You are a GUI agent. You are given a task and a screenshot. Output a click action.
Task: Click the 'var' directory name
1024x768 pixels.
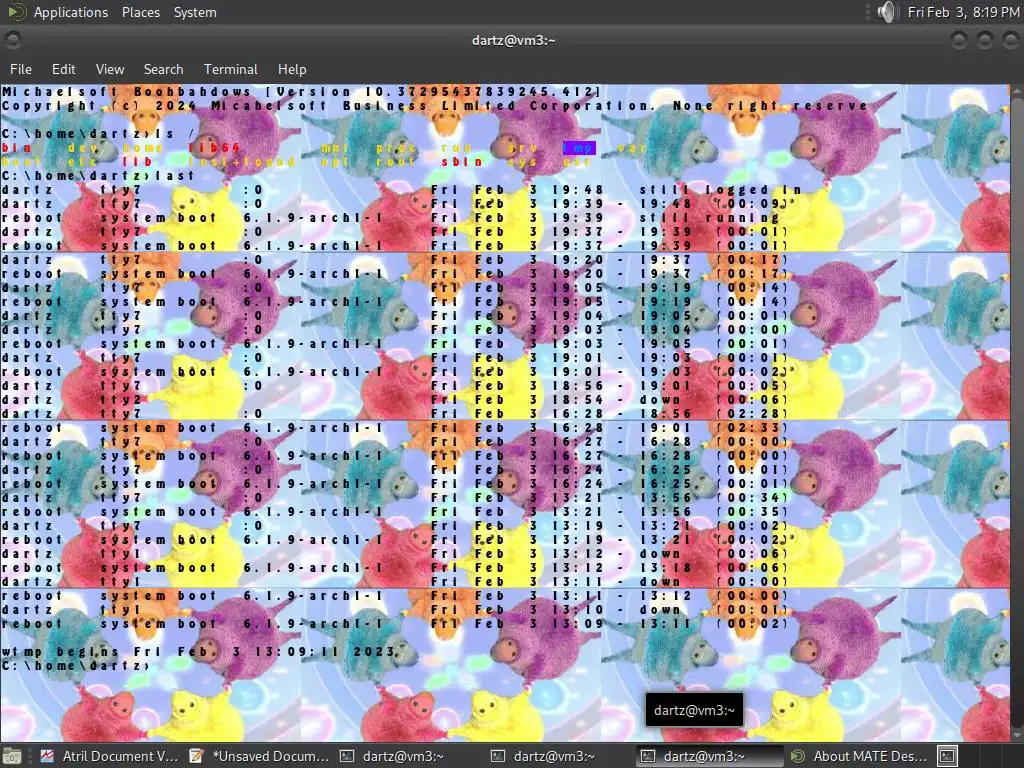click(632, 148)
